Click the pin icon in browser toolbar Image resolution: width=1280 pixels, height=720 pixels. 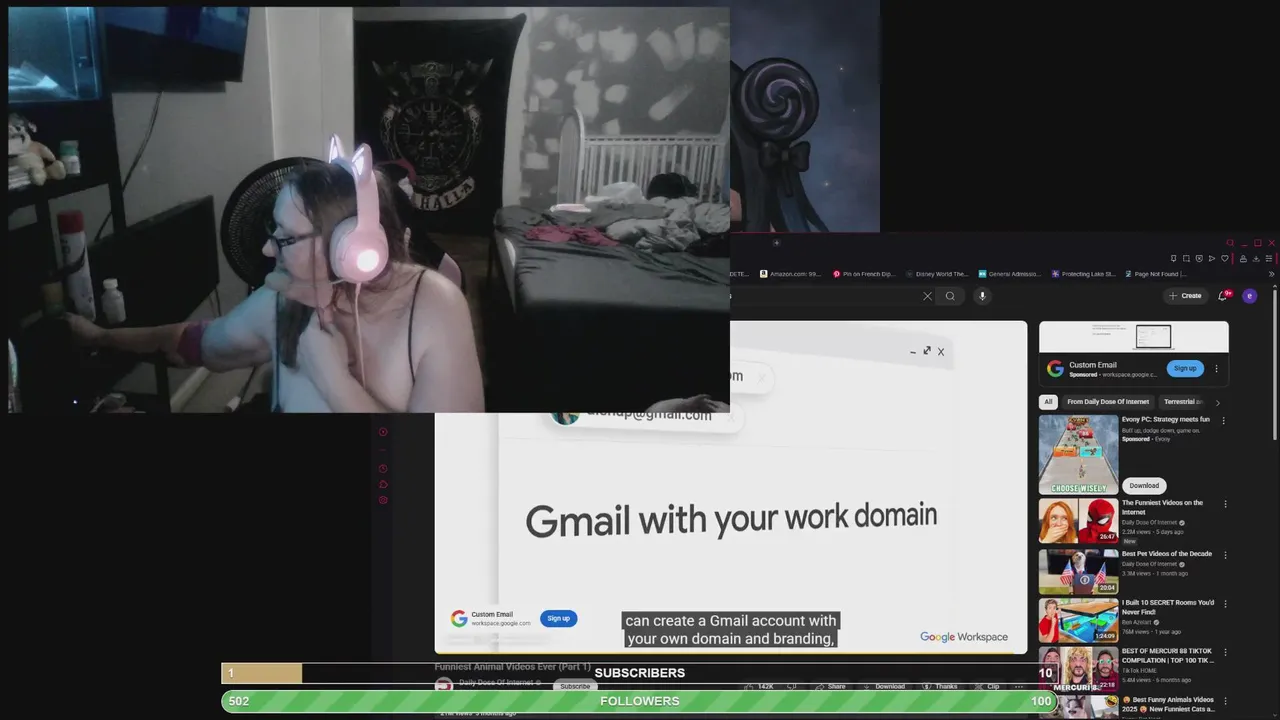(x=1174, y=258)
